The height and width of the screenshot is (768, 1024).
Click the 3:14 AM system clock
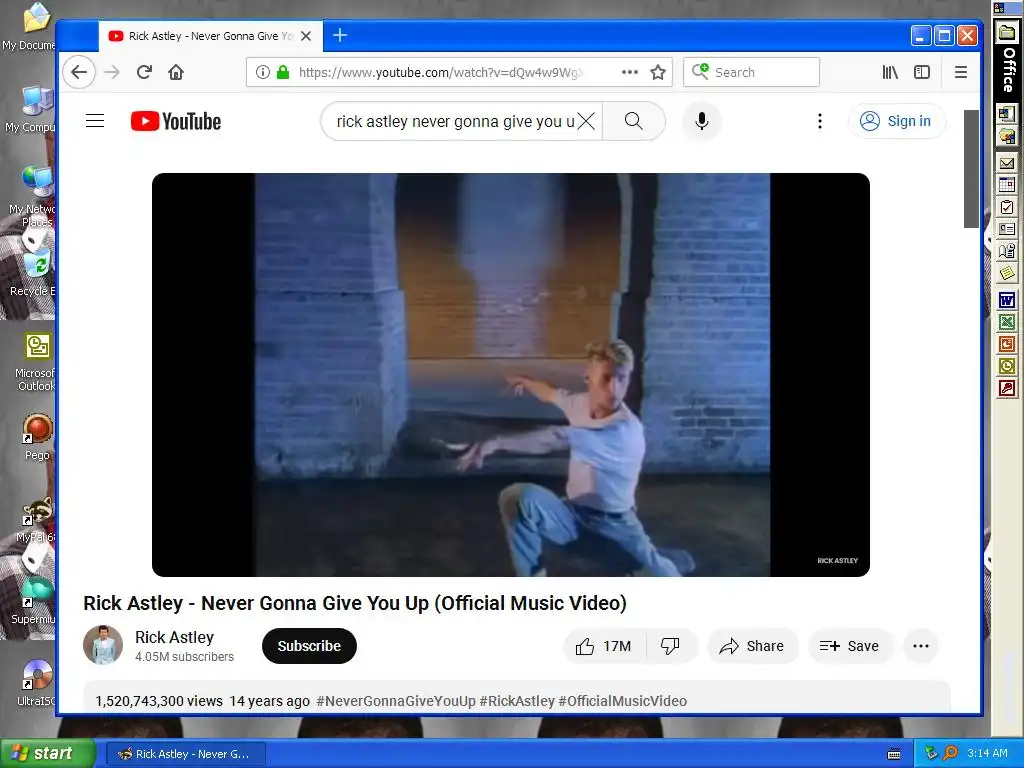(x=987, y=753)
